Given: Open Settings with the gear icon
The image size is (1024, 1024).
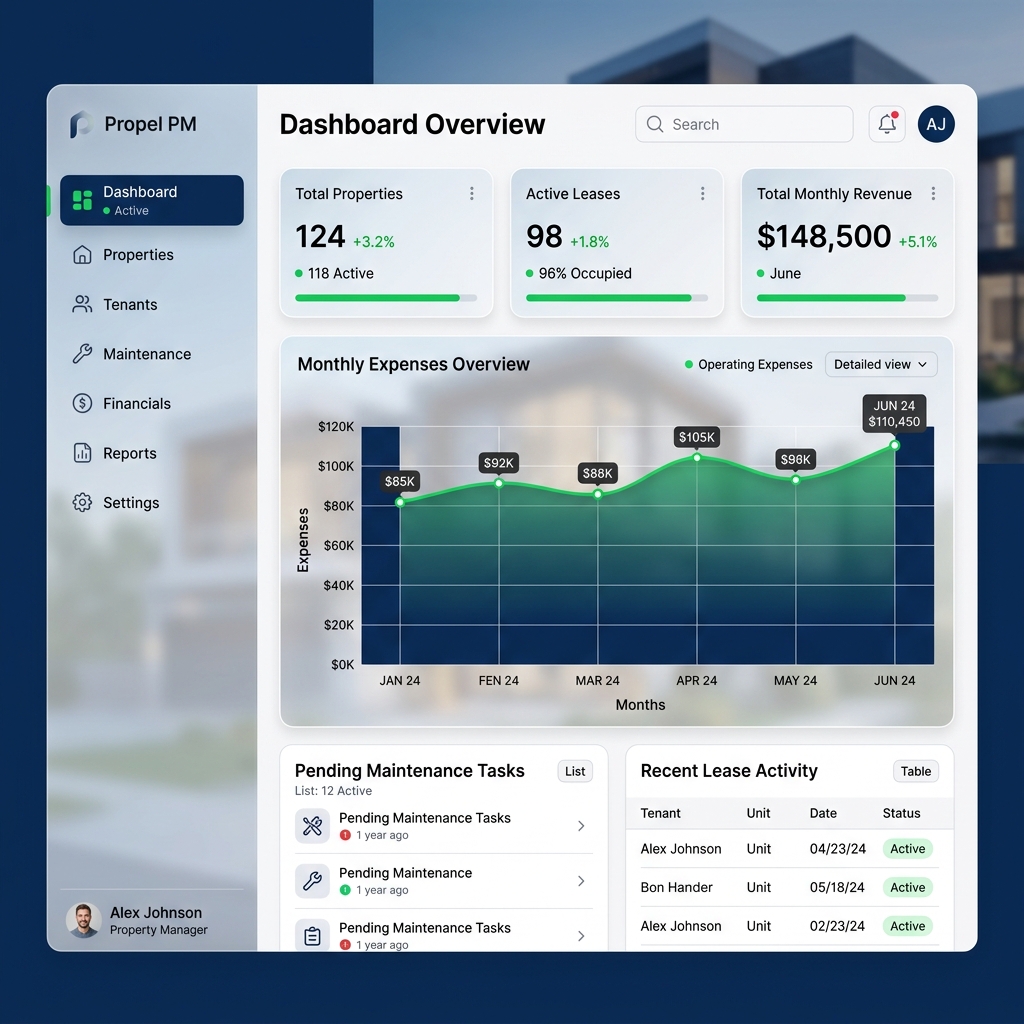Looking at the screenshot, I should (82, 502).
